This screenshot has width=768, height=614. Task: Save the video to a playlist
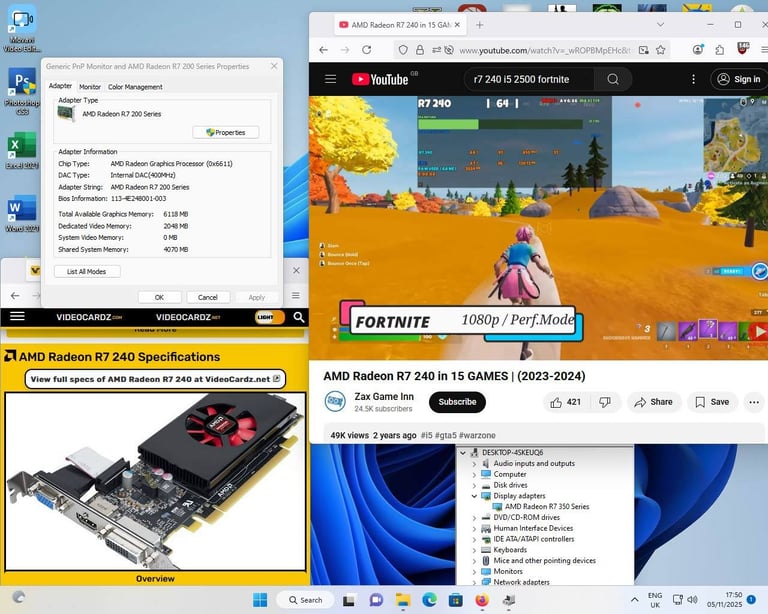point(713,402)
